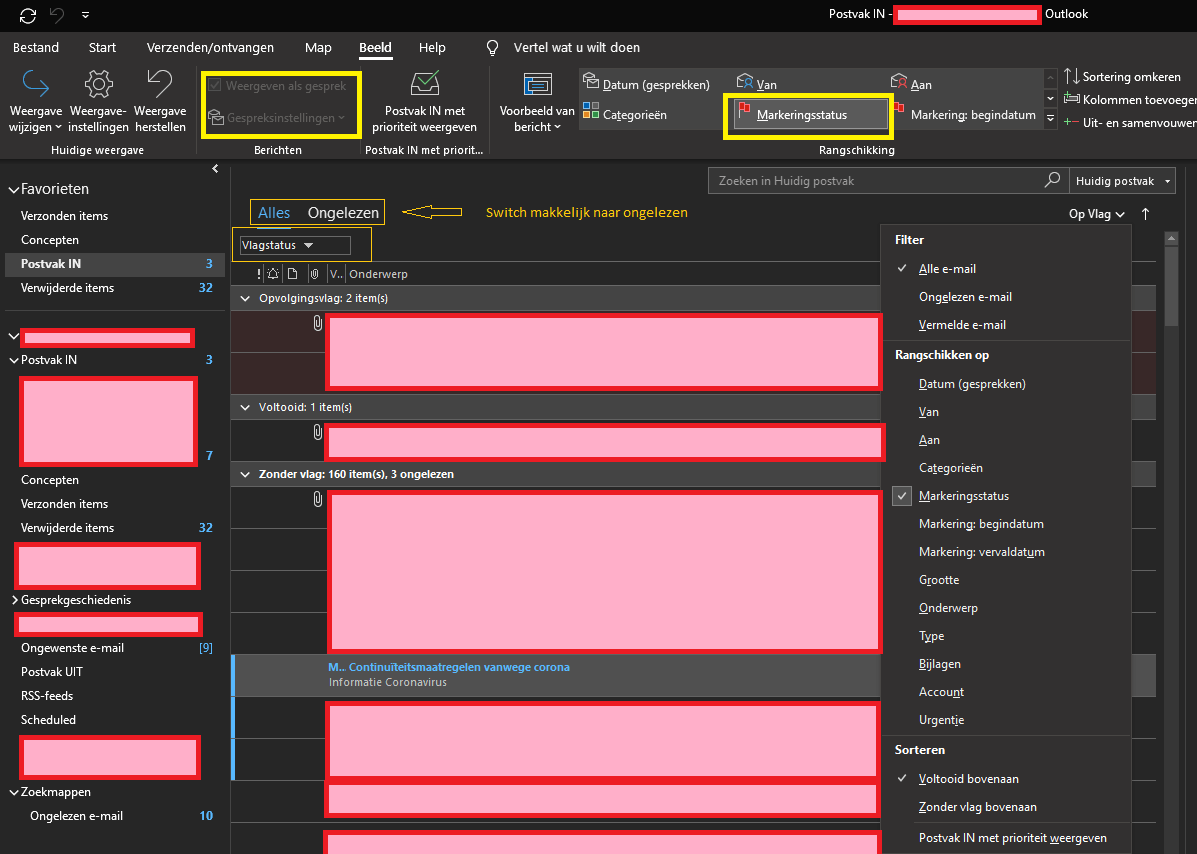The height and width of the screenshot is (854, 1197).
Task: Click the search magnifier icon
Action: (x=1051, y=181)
